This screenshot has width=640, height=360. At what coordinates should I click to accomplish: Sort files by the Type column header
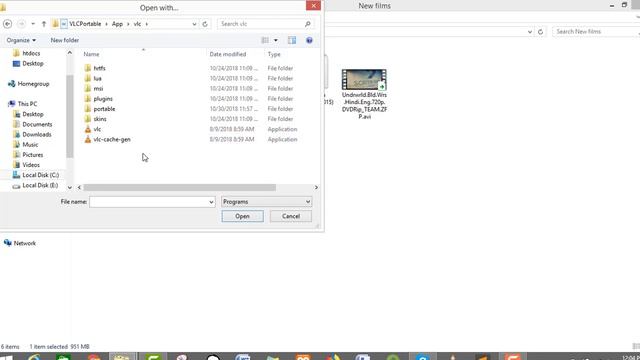click(x=274, y=54)
